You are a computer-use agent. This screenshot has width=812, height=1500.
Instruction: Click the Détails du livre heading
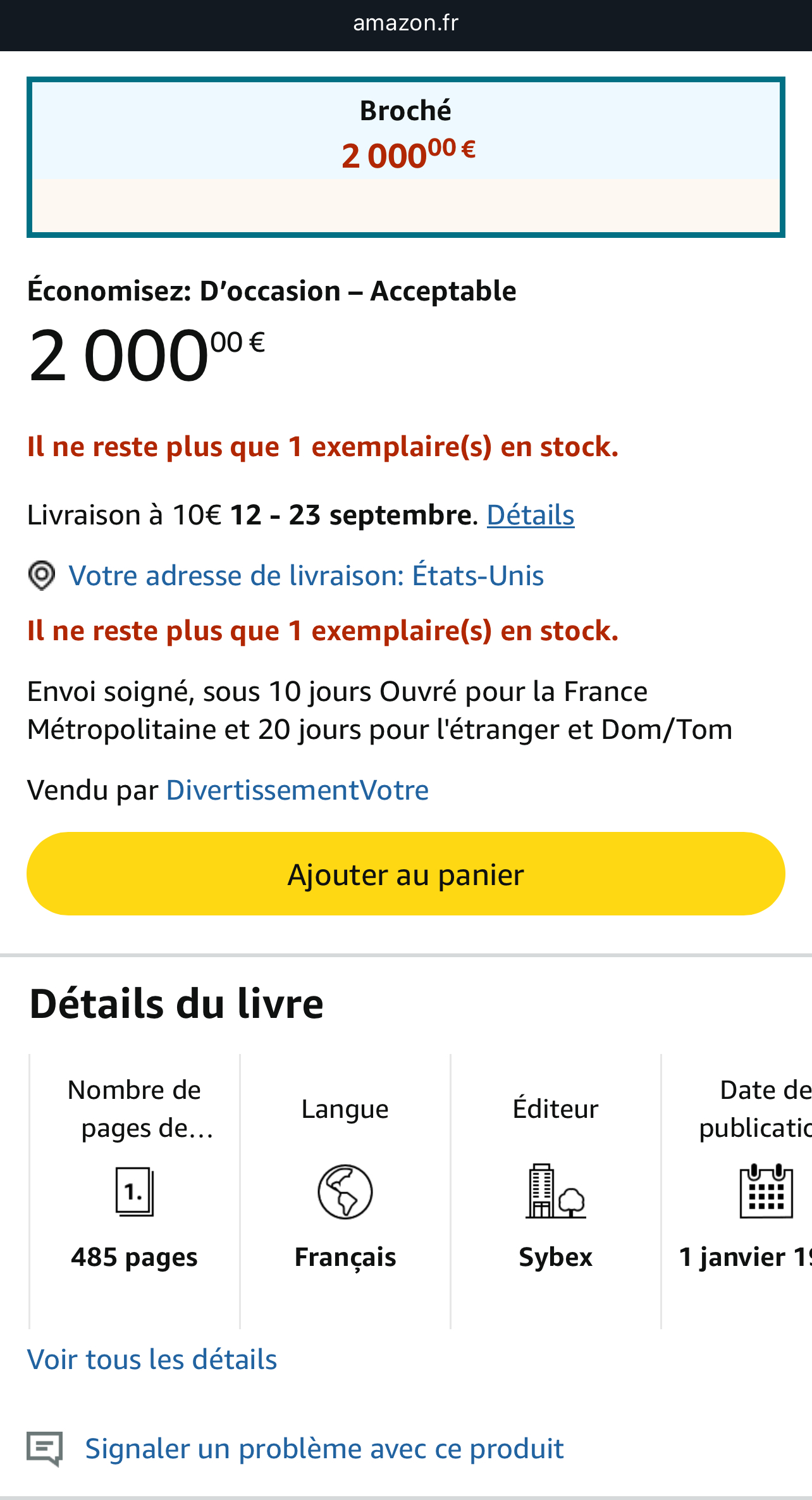pos(176,1004)
